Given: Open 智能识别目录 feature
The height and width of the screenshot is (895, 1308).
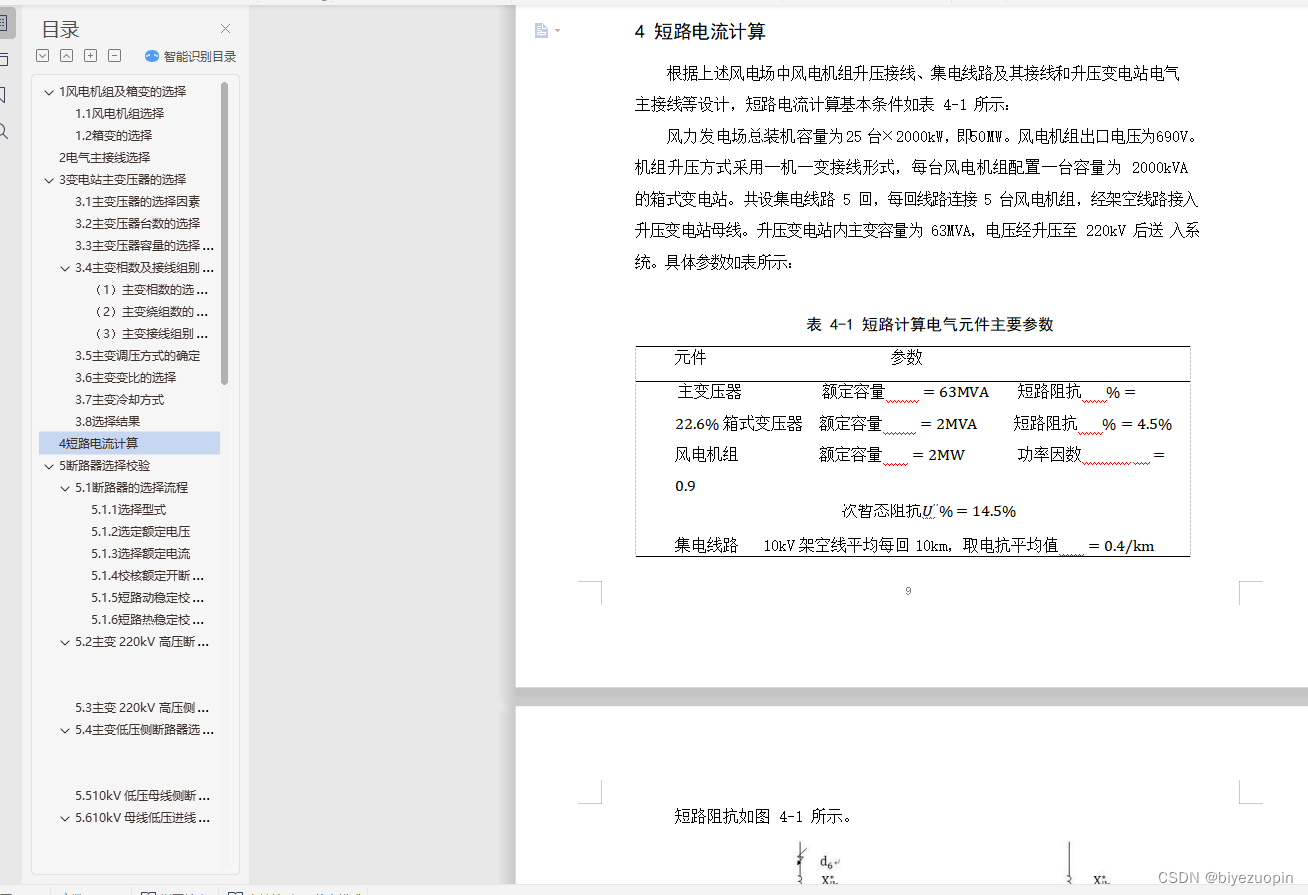Looking at the screenshot, I should [200, 57].
